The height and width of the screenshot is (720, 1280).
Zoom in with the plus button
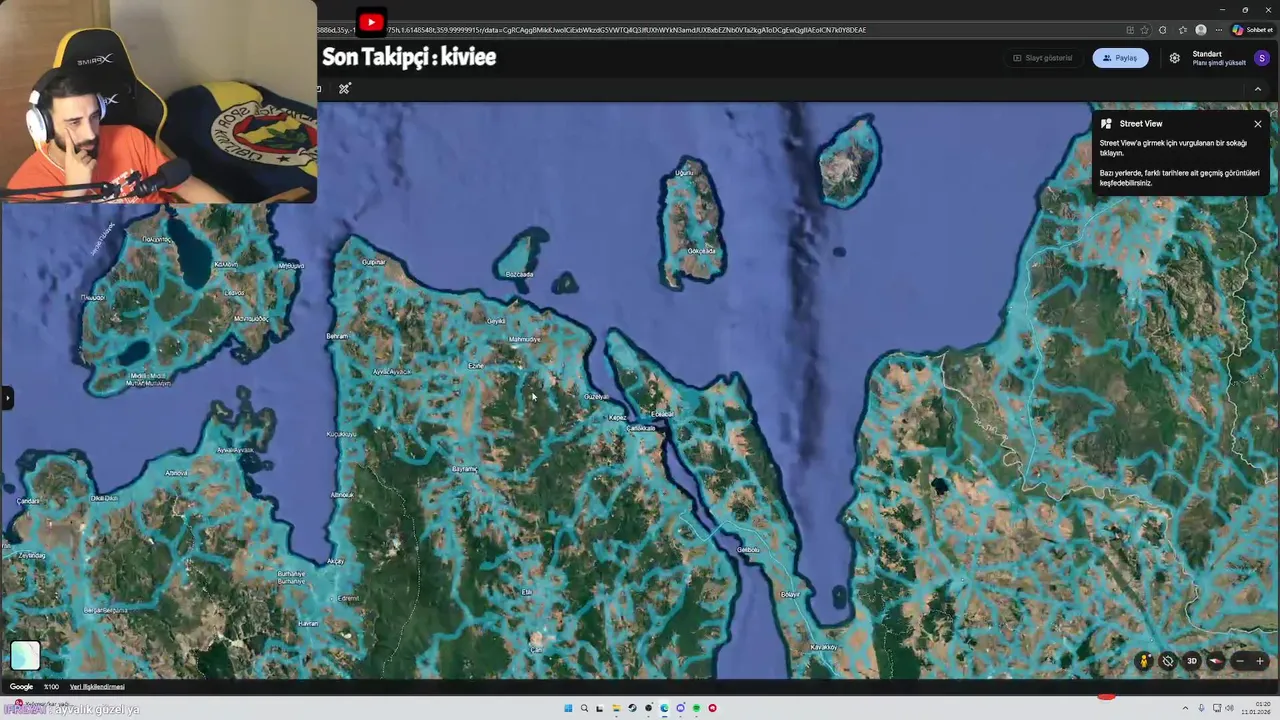[x=1260, y=661]
